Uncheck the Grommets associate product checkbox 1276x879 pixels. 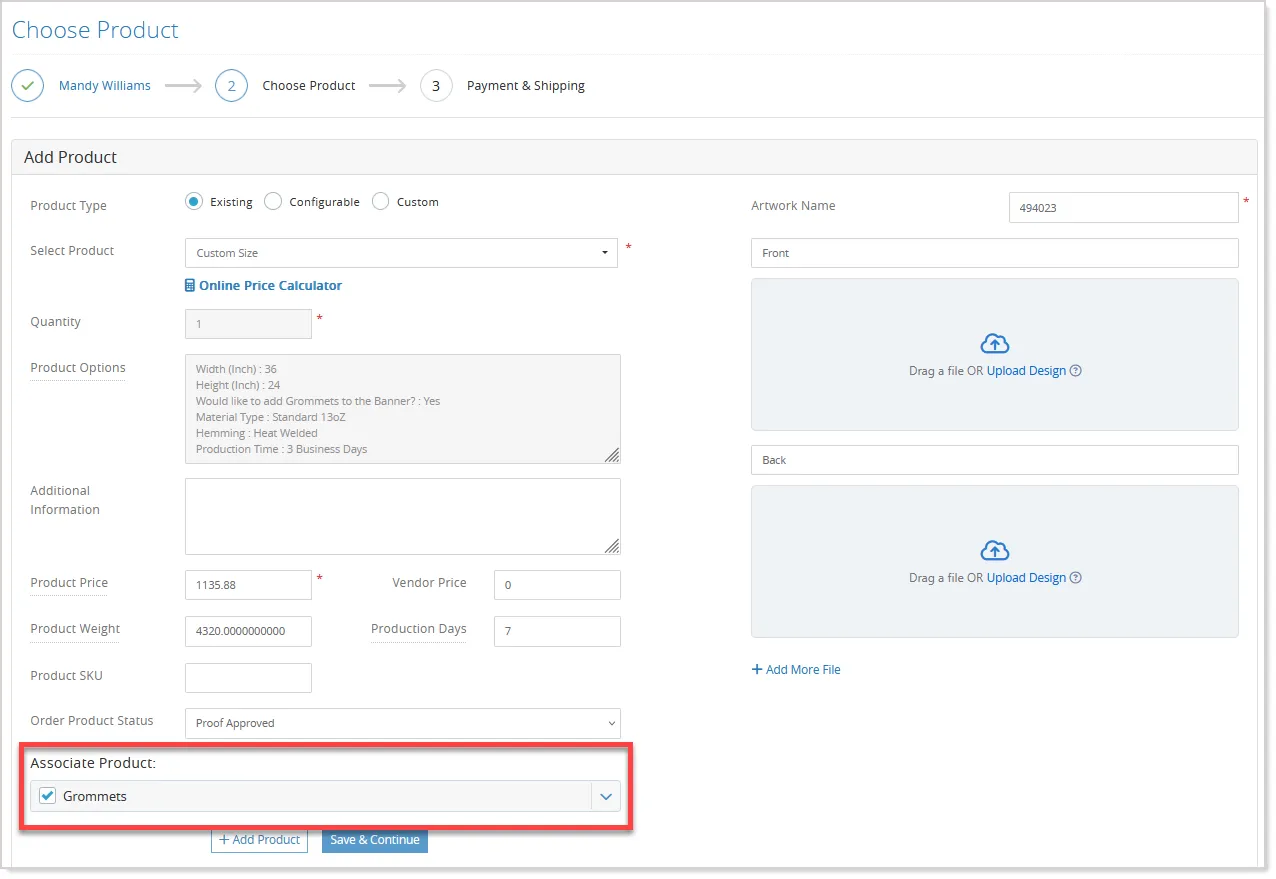(47, 796)
